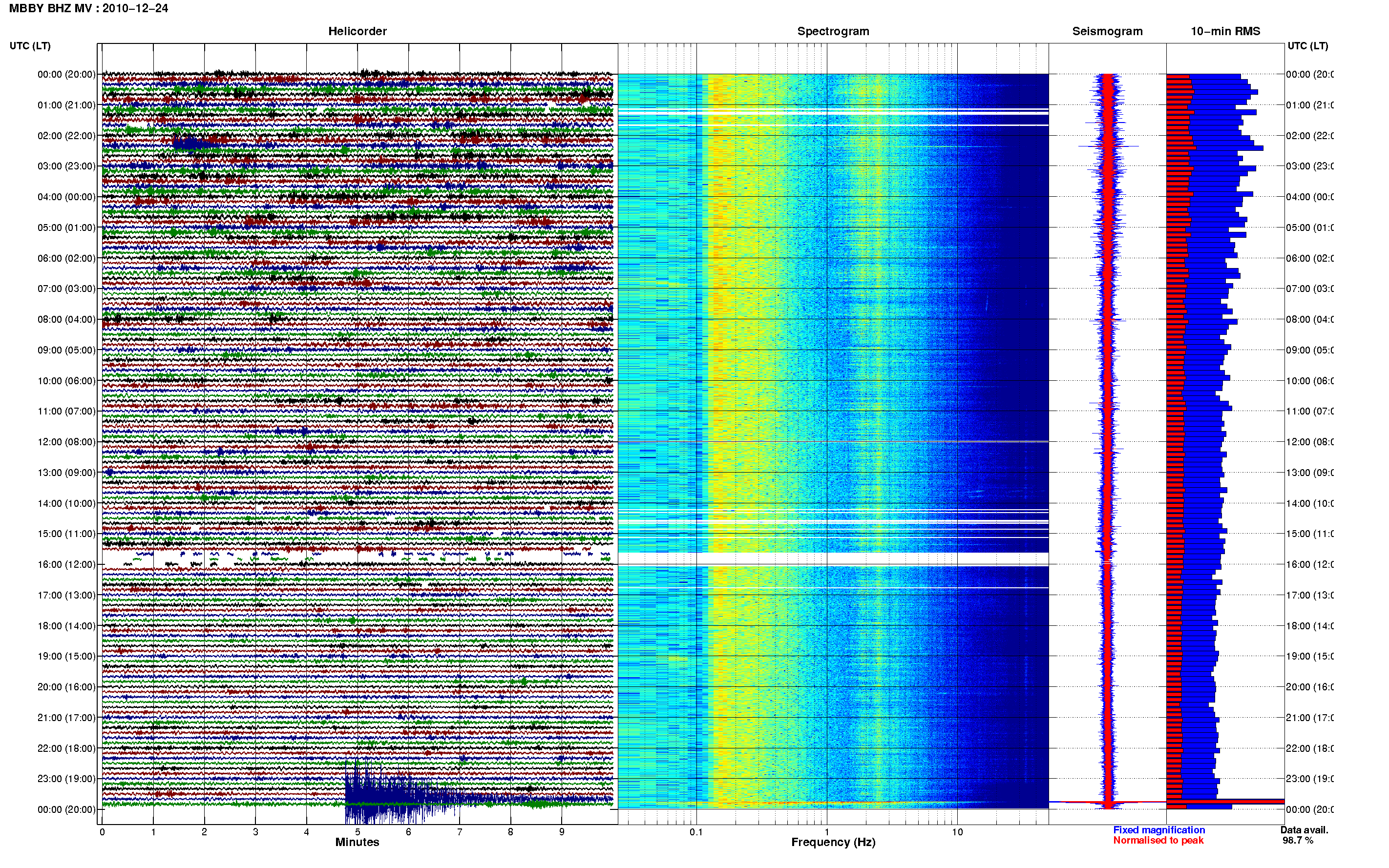This screenshot has width=1389, height=868.
Task: Select the Helicorder panel heading
Action: click(357, 31)
